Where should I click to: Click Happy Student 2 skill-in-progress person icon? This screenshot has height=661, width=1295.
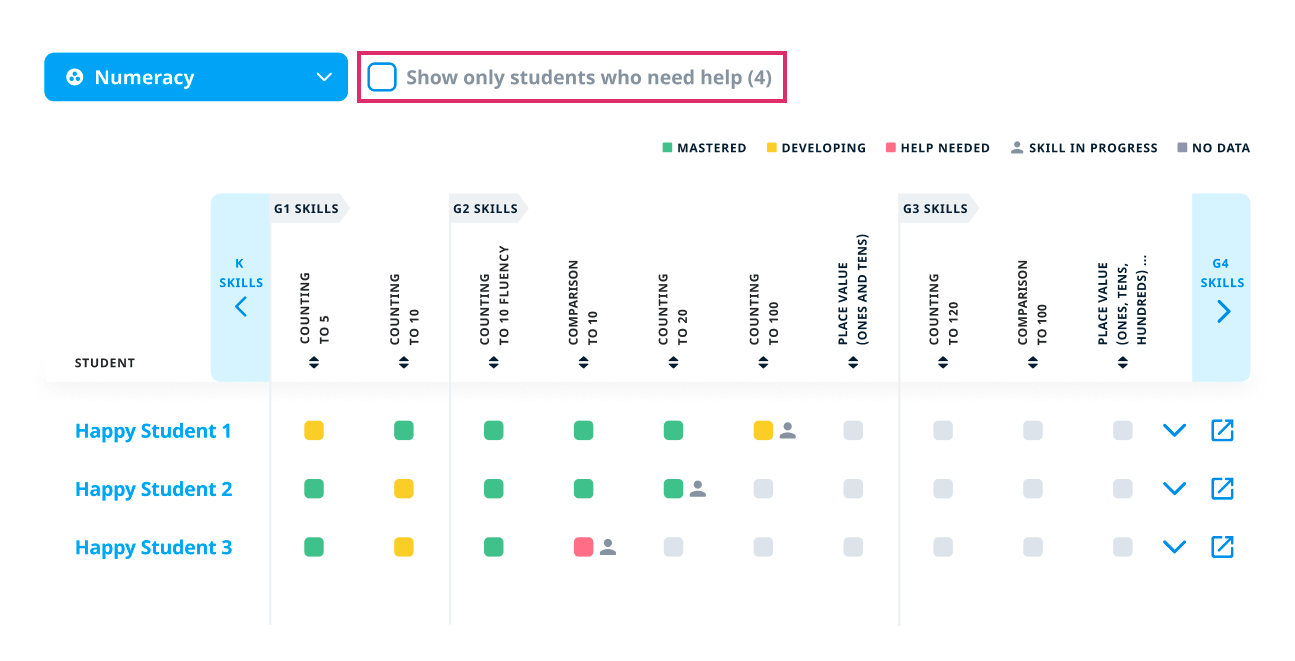(698, 489)
